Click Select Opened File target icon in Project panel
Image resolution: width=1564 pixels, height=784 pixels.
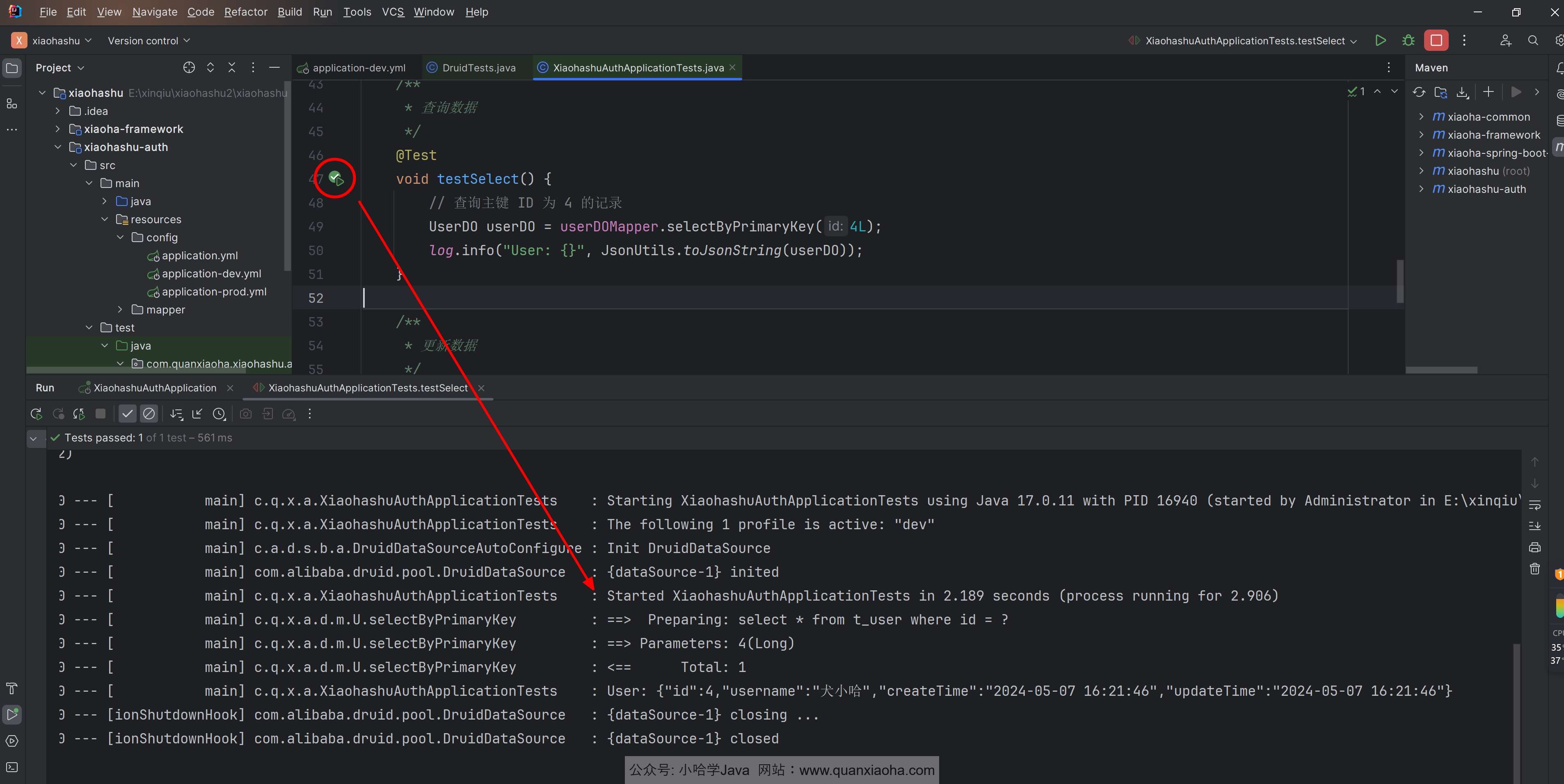(x=189, y=67)
